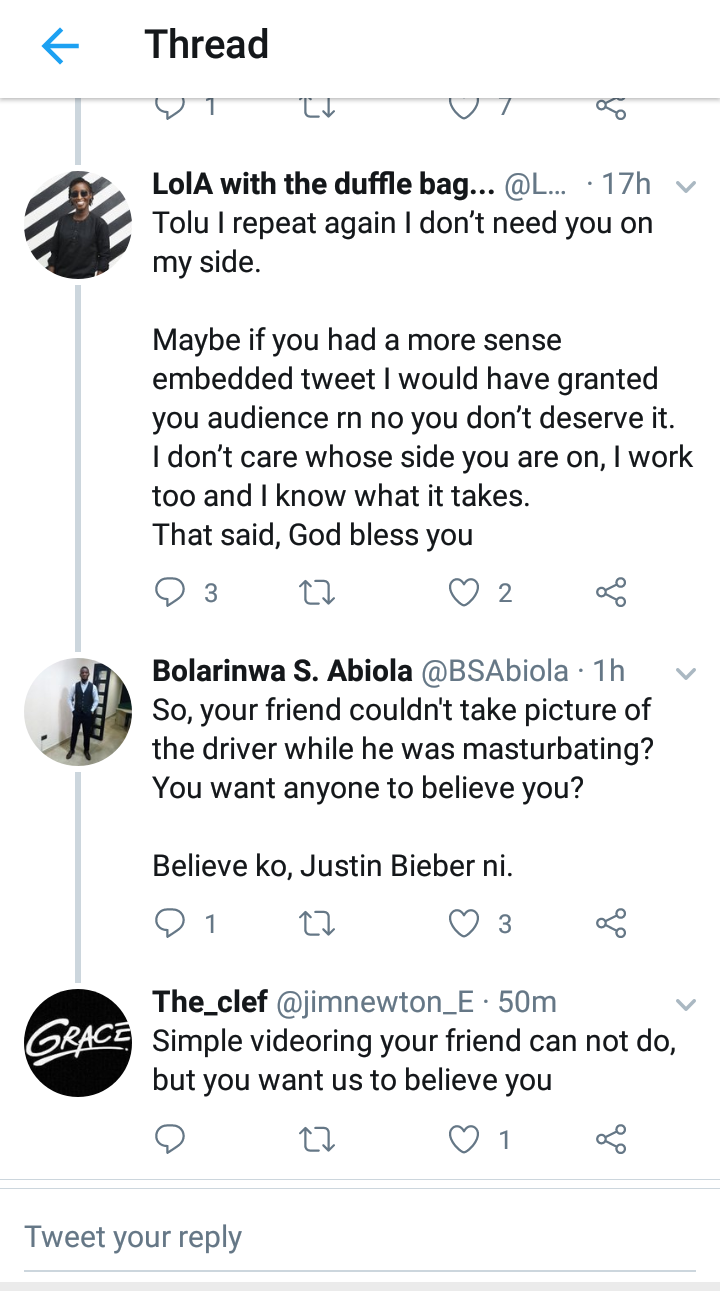The width and height of the screenshot is (720, 1291).
Task: View The_clef's Grace profile picture
Action: (78, 1042)
